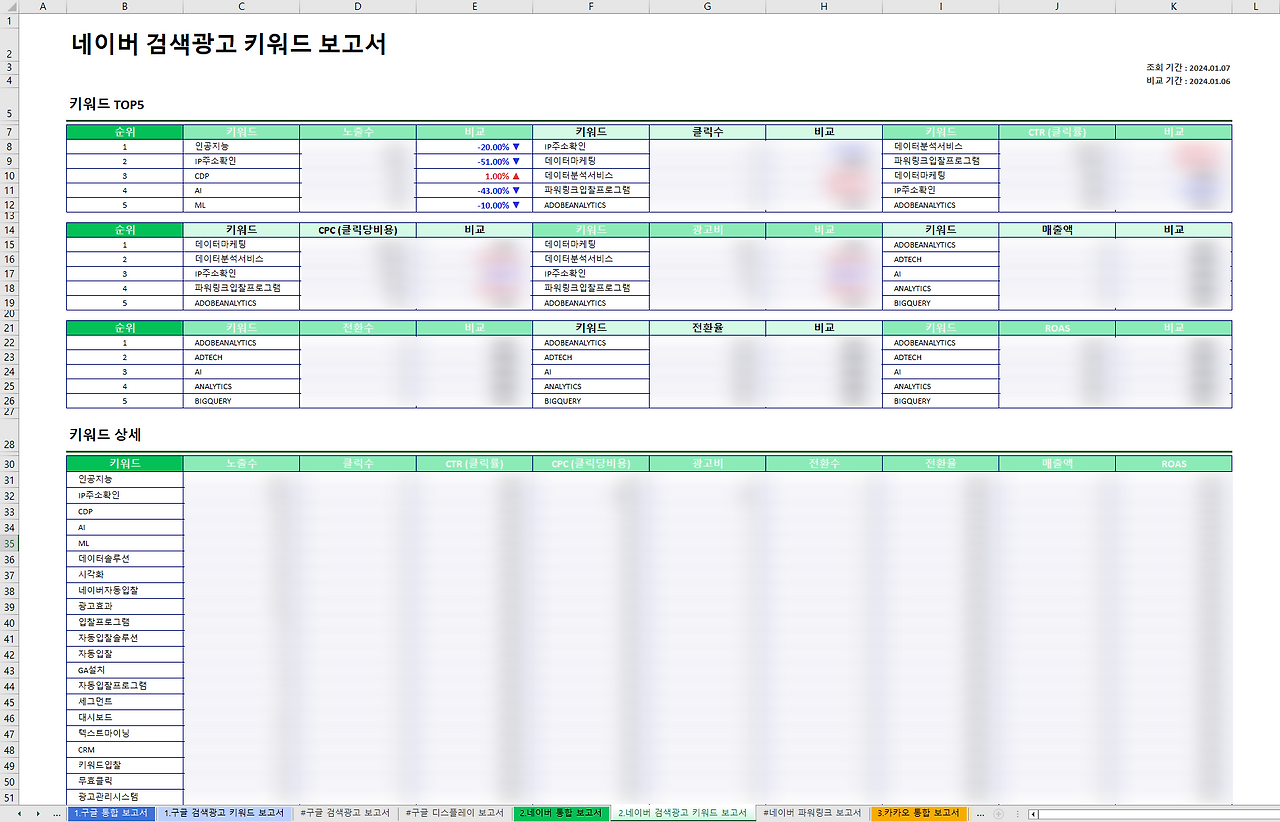Viewport: 1280px width, 822px height.
Task: Open the #구글 검색광고 보고서 sheet
Action: click(345, 814)
